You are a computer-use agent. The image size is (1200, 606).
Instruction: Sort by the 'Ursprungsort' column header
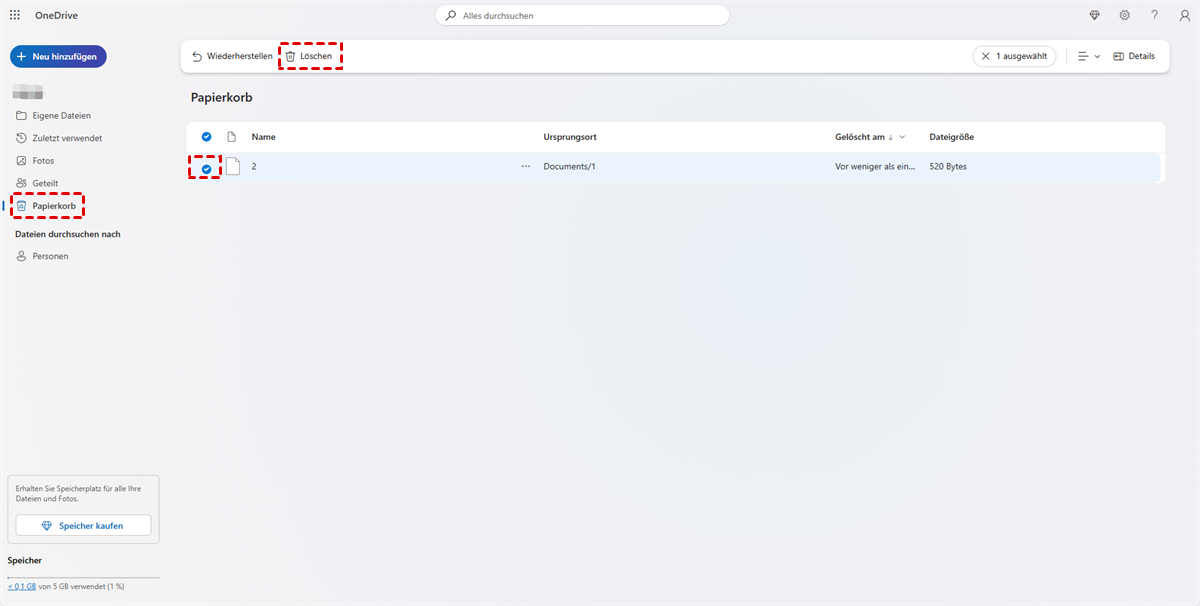570,137
